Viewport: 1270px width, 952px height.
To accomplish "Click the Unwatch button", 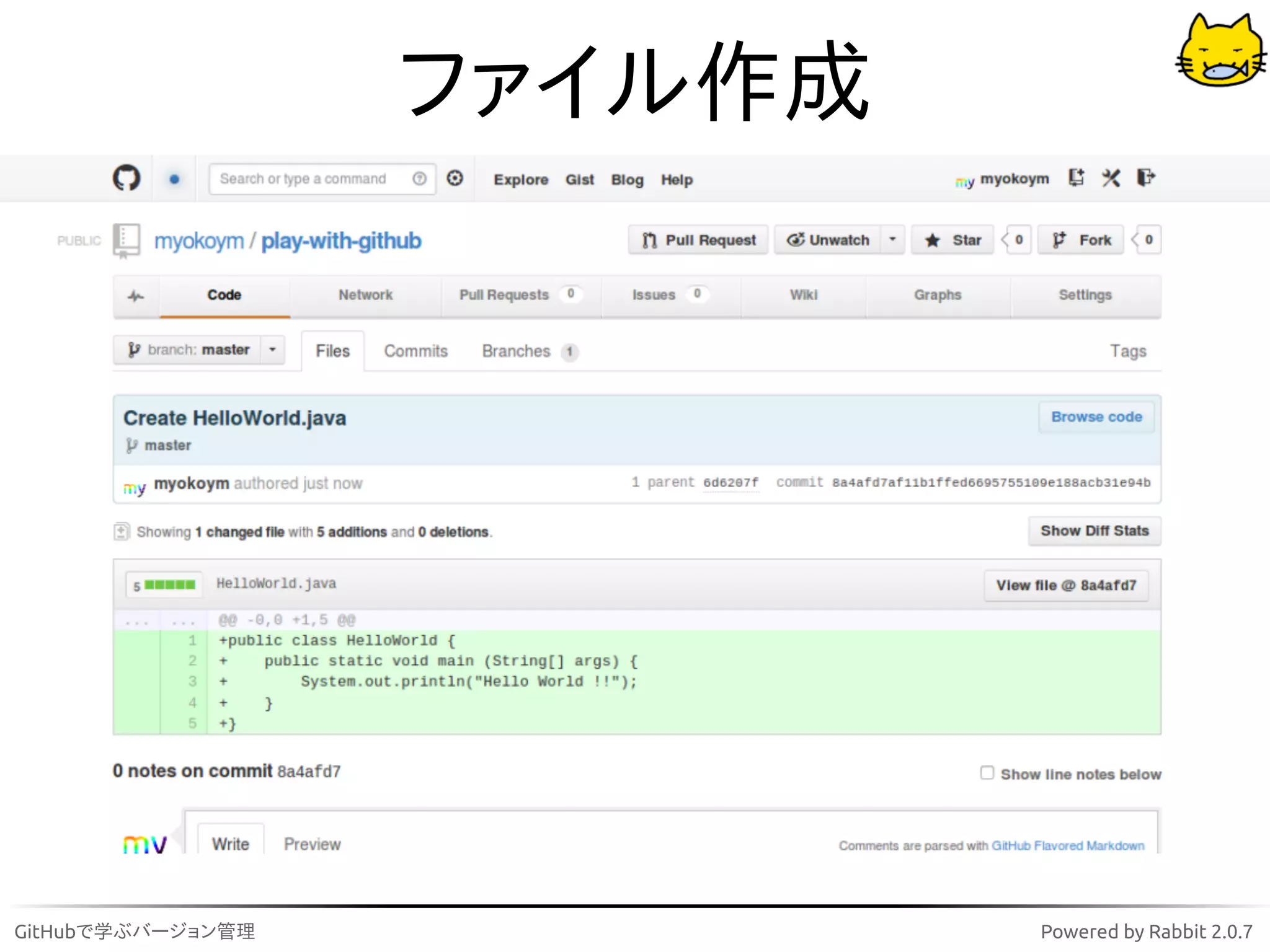I will 828,240.
